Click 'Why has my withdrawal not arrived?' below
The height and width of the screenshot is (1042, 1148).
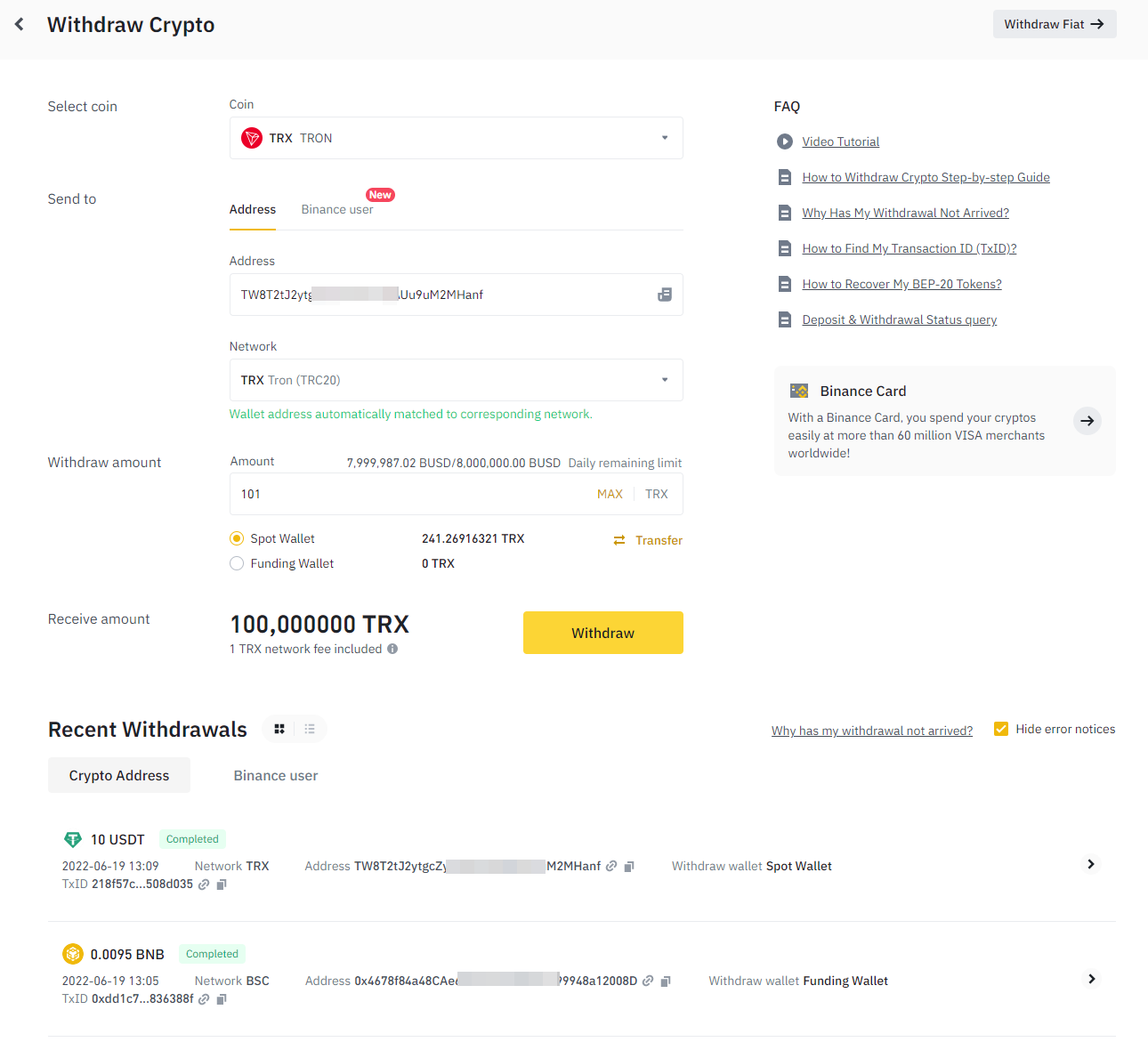(872, 731)
